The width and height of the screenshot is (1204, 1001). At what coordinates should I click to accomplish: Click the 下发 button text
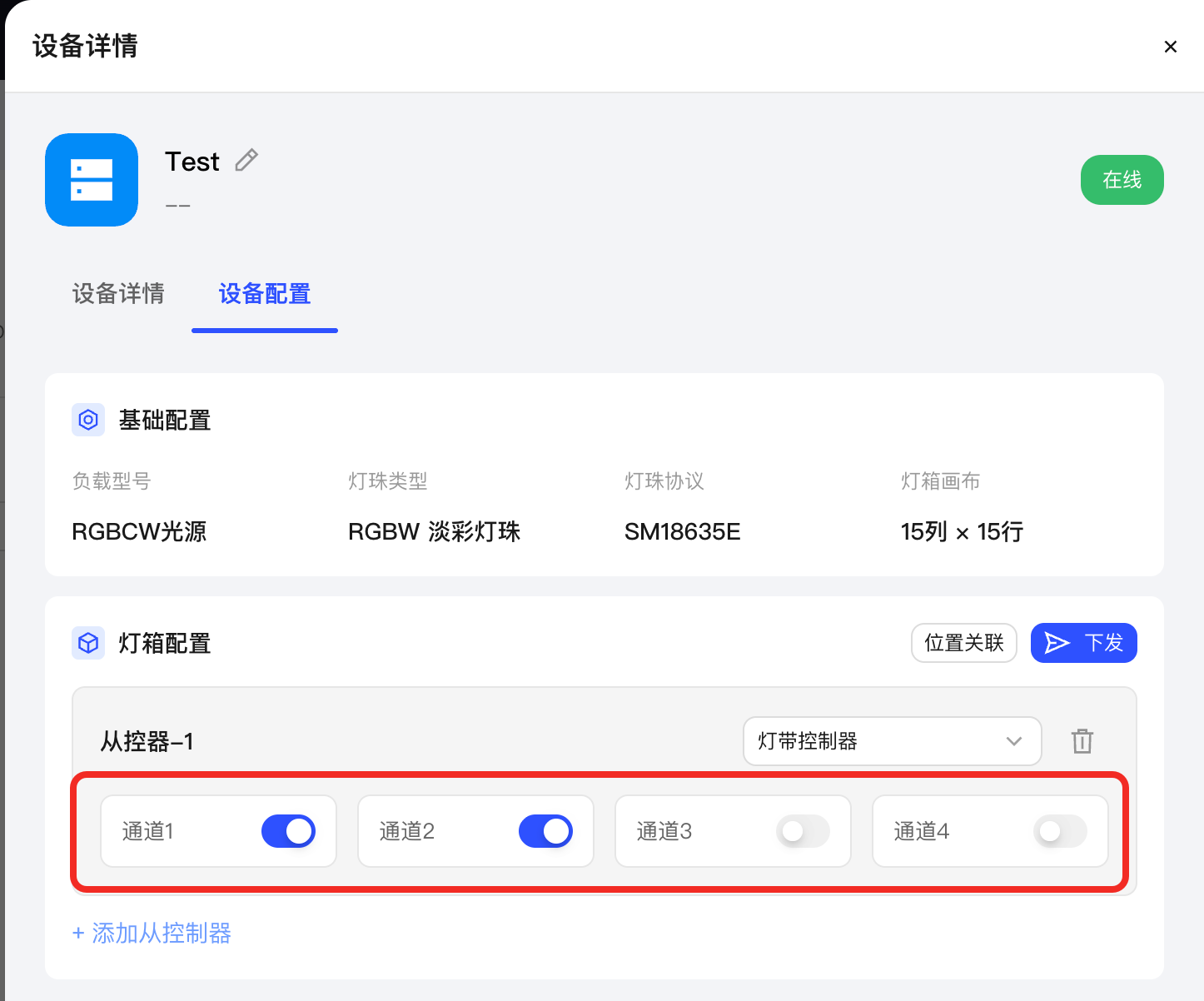click(x=1104, y=643)
